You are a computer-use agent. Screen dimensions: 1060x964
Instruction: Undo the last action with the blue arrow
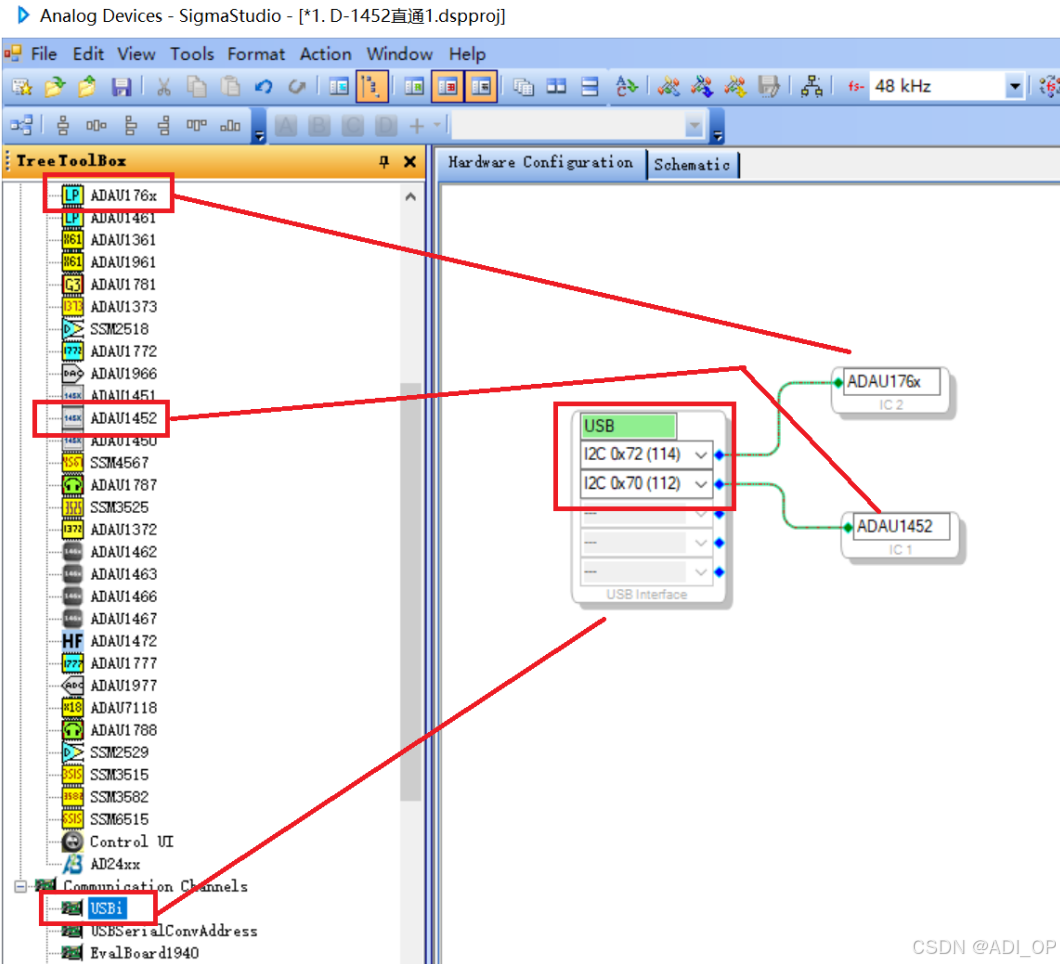[264, 87]
